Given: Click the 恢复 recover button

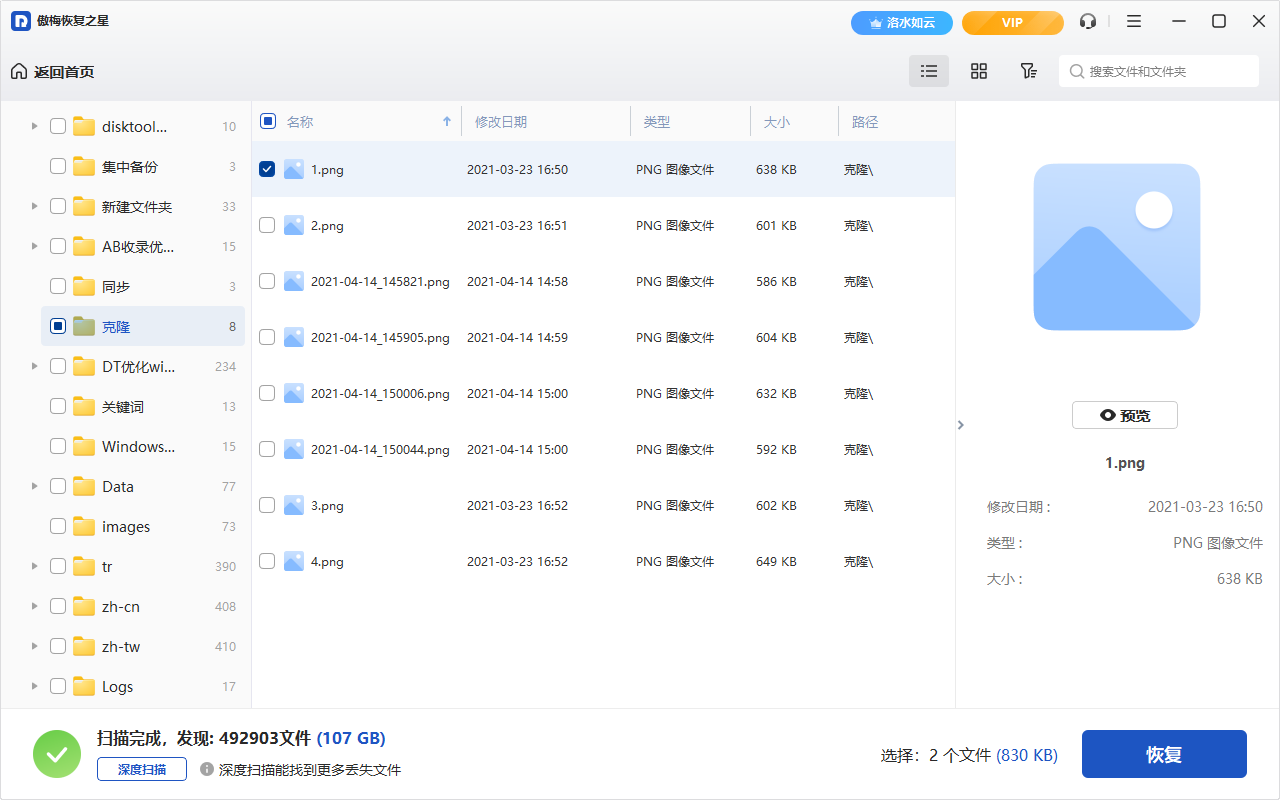Looking at the screenshot, I should coord(1164,754).
